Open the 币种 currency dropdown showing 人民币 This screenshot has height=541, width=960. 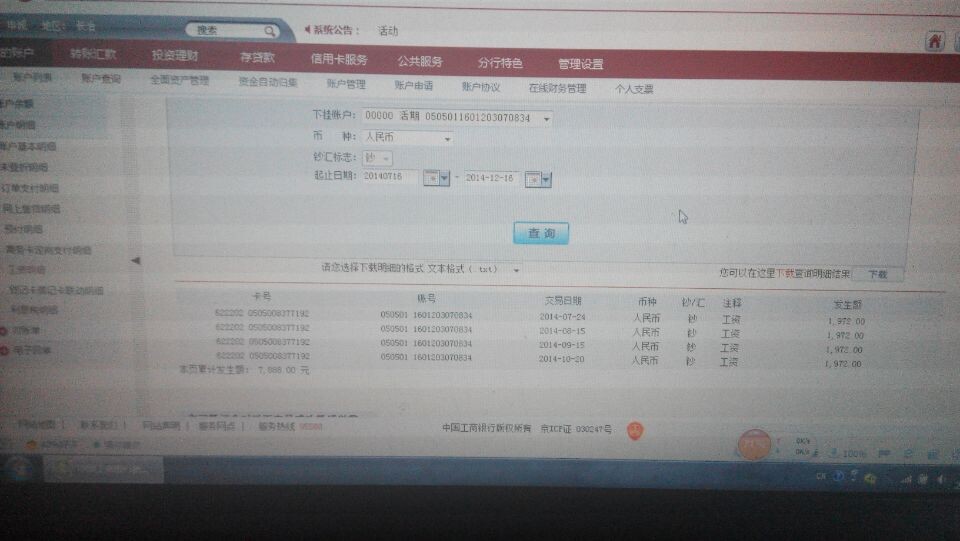tap(448, 139)
